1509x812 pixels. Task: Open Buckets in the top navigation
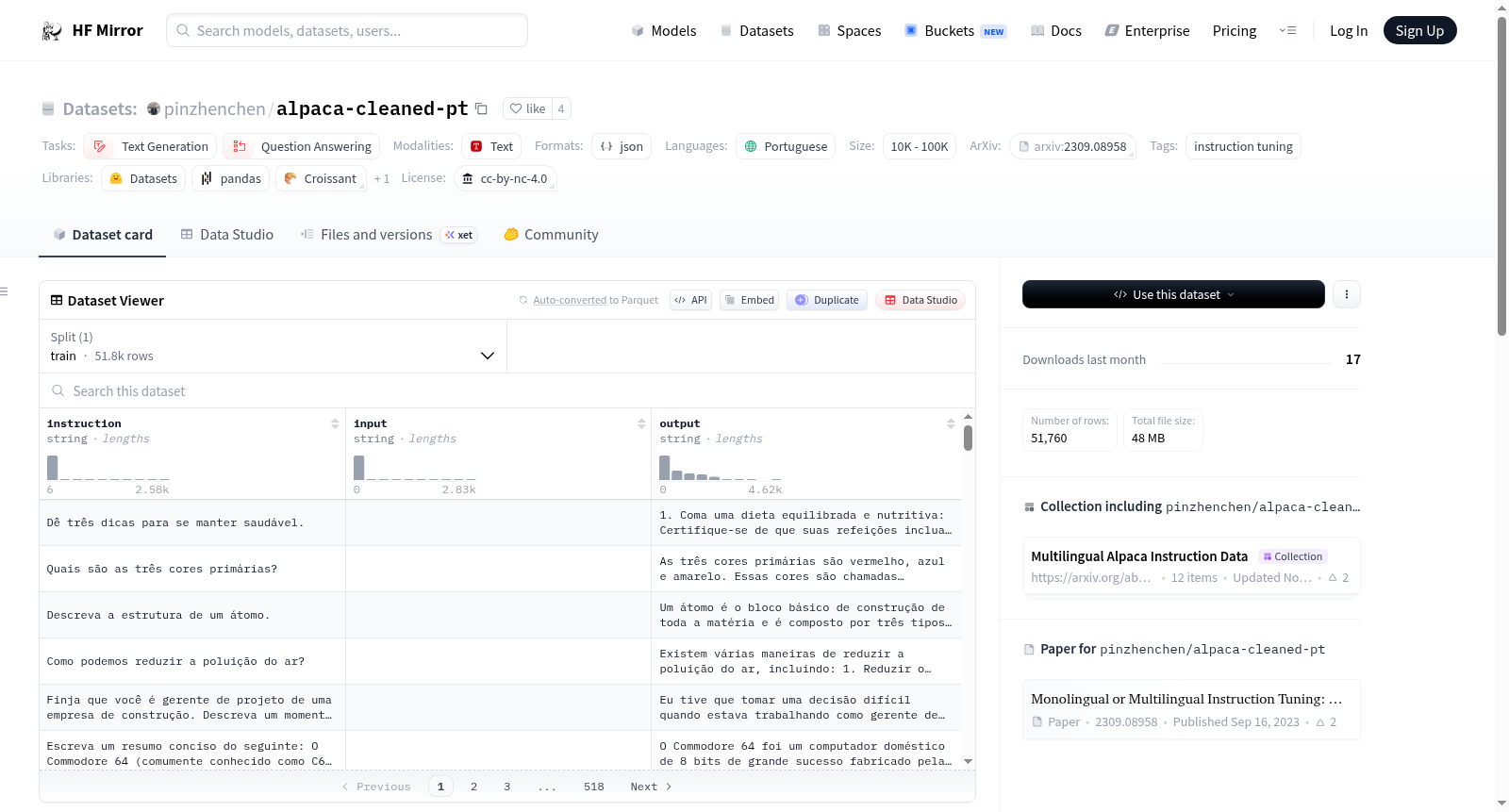(x=955, y=31)
